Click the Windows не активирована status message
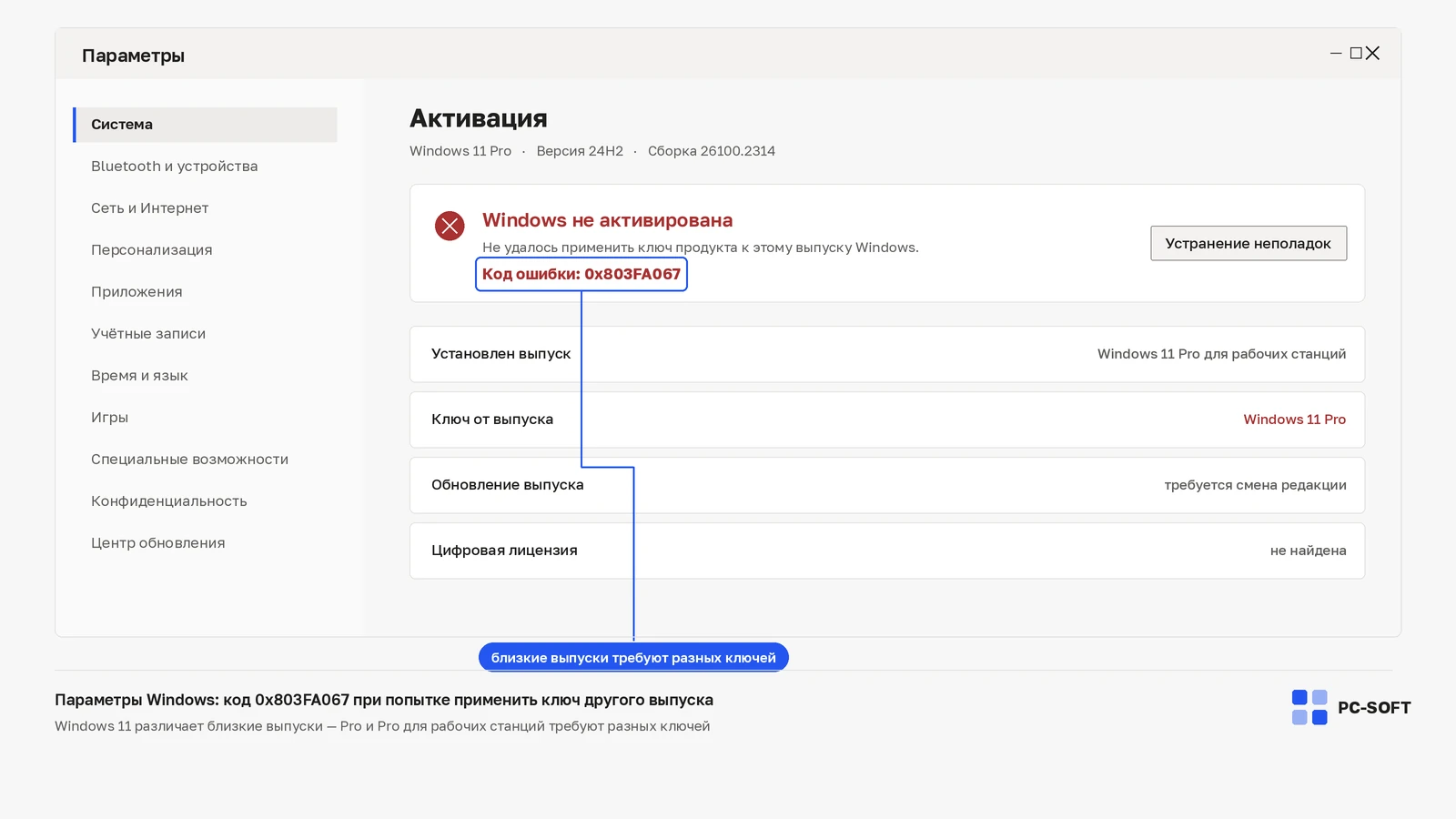This screenshot has width=1456, height=819. (x=607, y=220)
